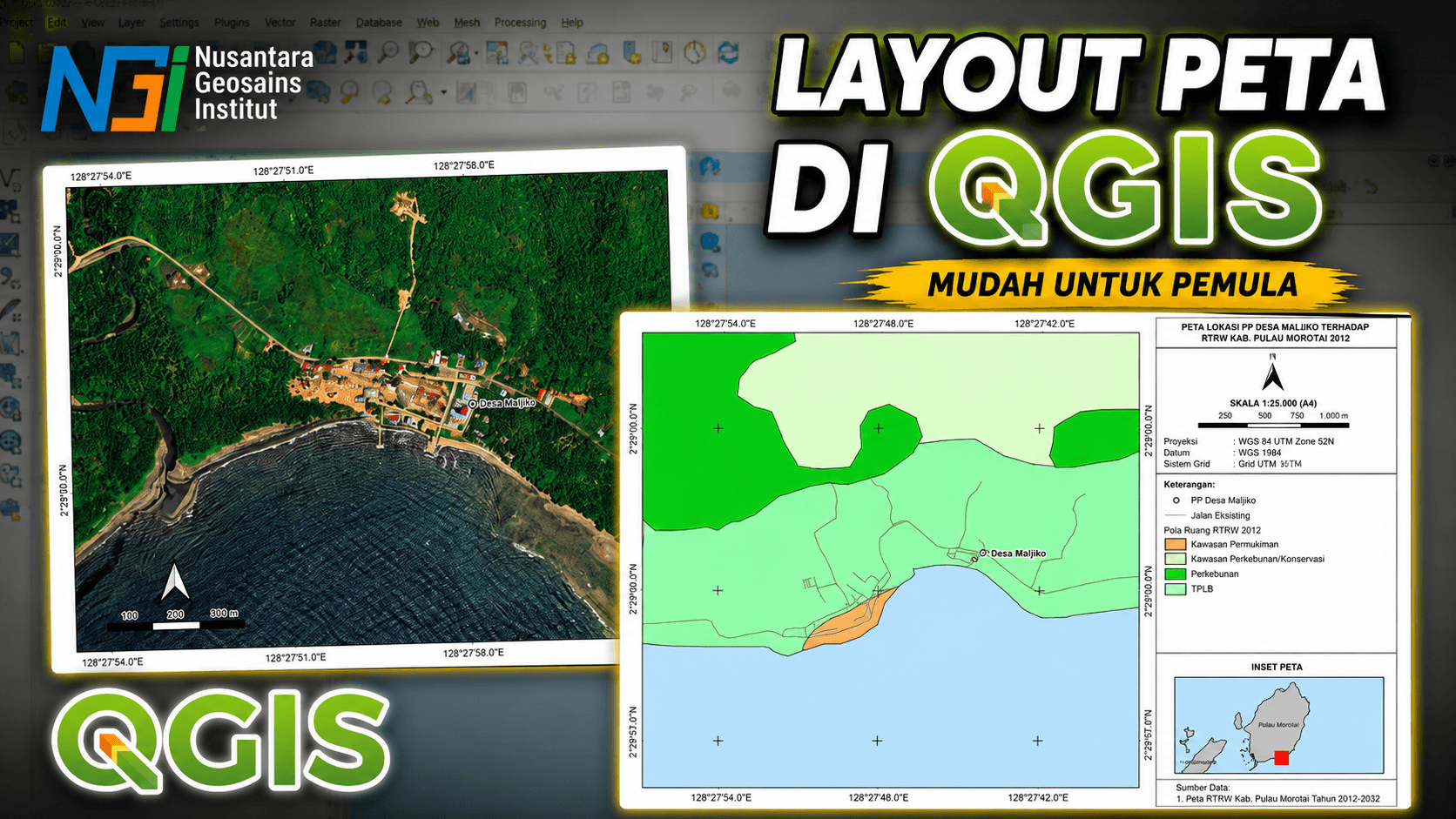Click the 'Keterangan:' legend heading

(1189, 484)
